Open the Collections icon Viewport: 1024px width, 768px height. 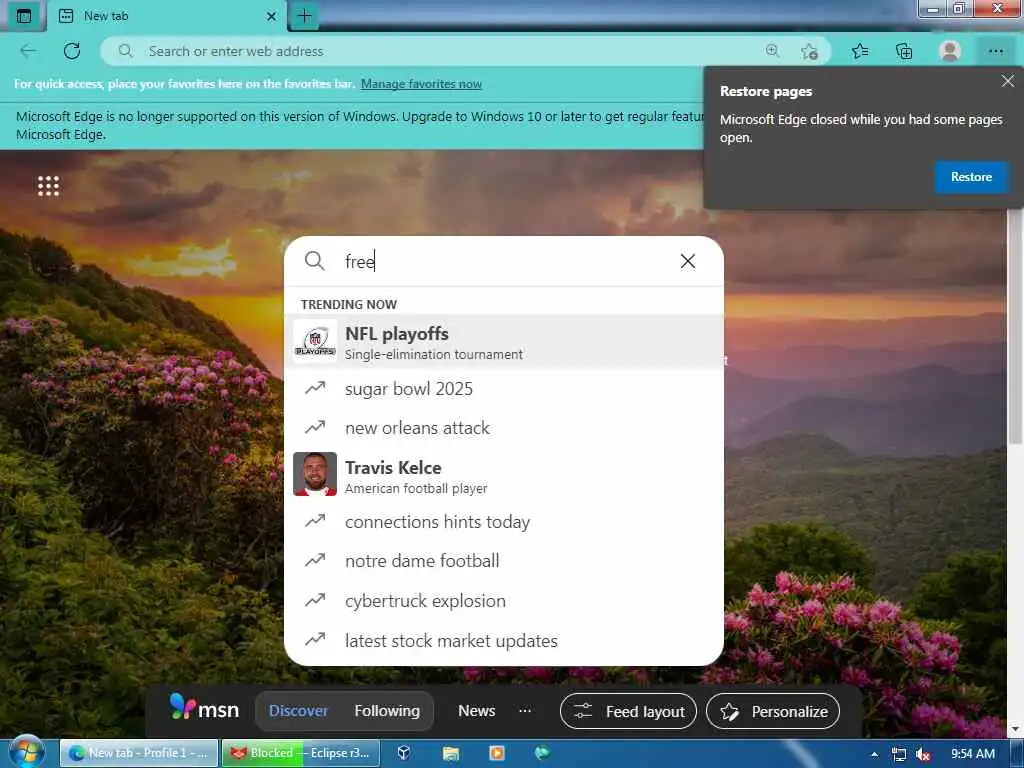pyautogui.click(x=904, y=51)
